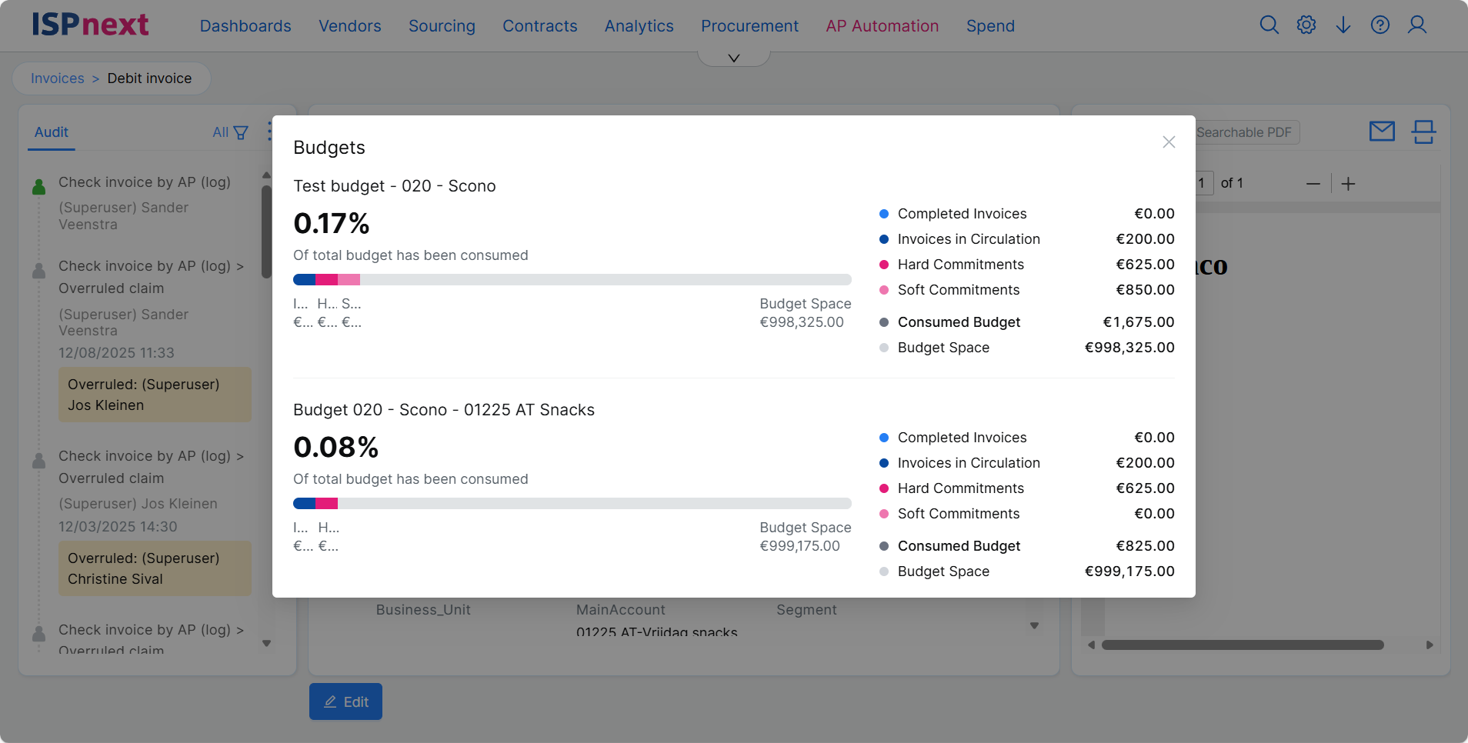Click 'Budget 020 - Scono - 01225 AT Snacks' title
Screen dimensions: 1468x743
444,410
